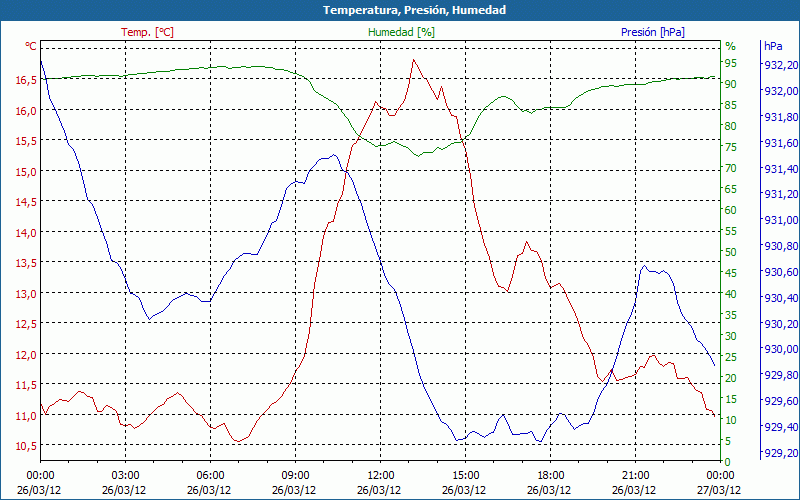Click "931,80" on the pressure axis

(x=781, y=117)
